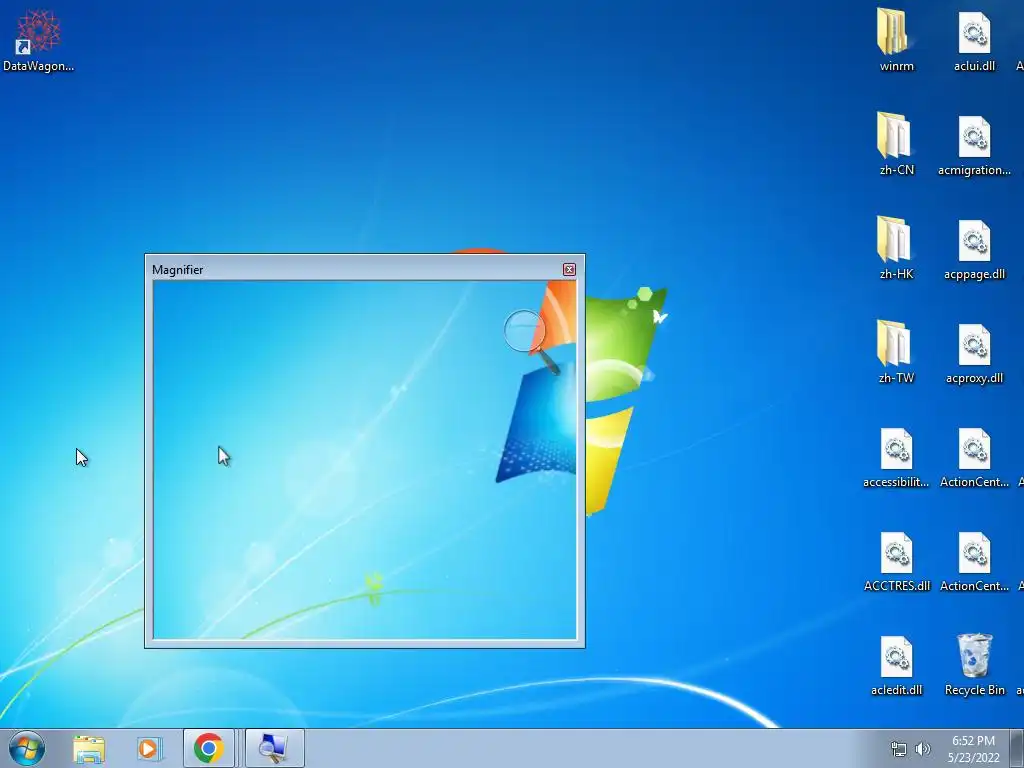Open the network tray icon
Screen dimensions: 1024x768
[899, 750]
